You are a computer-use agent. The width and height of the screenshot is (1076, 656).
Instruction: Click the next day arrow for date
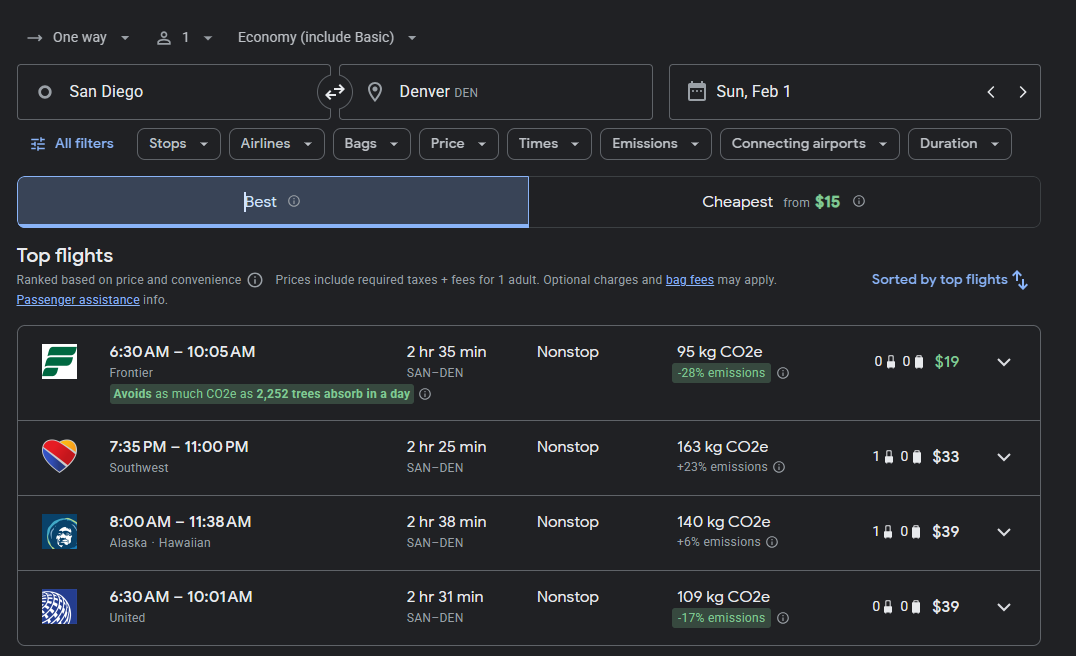(x=1022, y=92)
